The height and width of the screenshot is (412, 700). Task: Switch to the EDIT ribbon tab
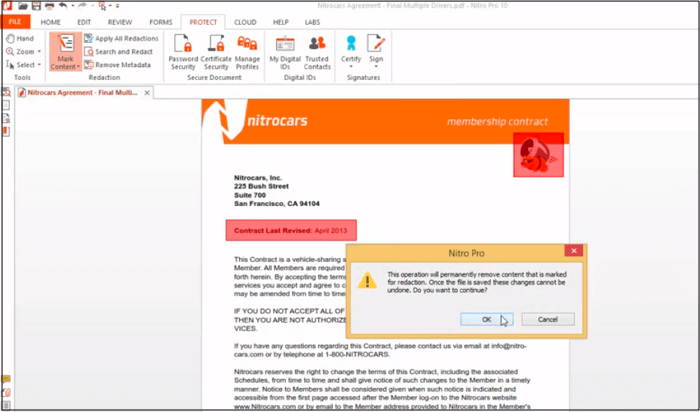click(x=84, y=22)
